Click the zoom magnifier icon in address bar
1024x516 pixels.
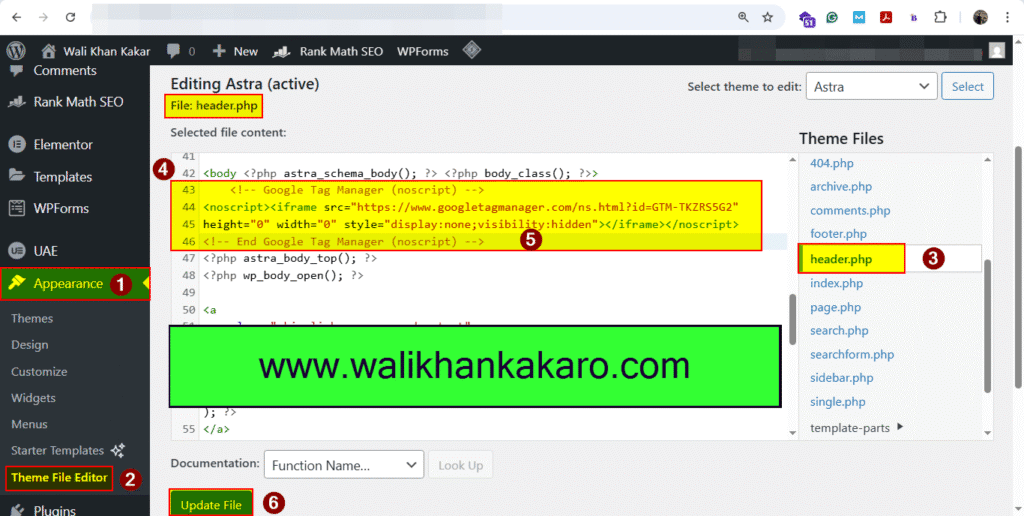pyautogui.click(x=743, y=18)
